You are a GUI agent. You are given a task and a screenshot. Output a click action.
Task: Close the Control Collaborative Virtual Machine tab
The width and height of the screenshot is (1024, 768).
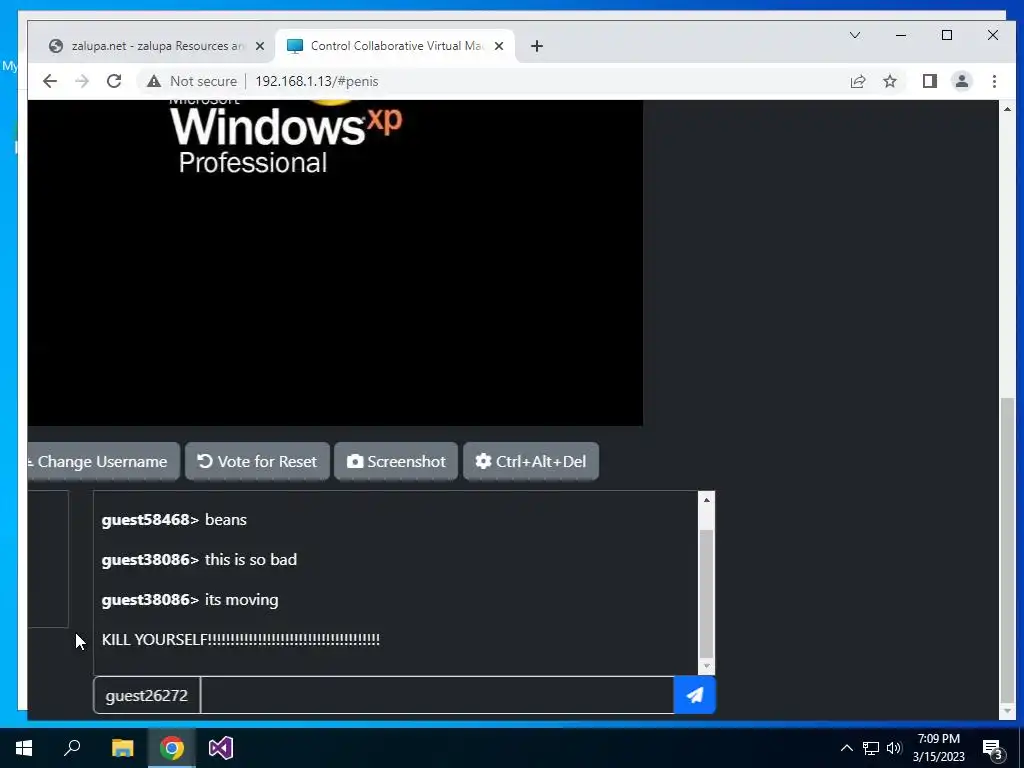[499, 46]
